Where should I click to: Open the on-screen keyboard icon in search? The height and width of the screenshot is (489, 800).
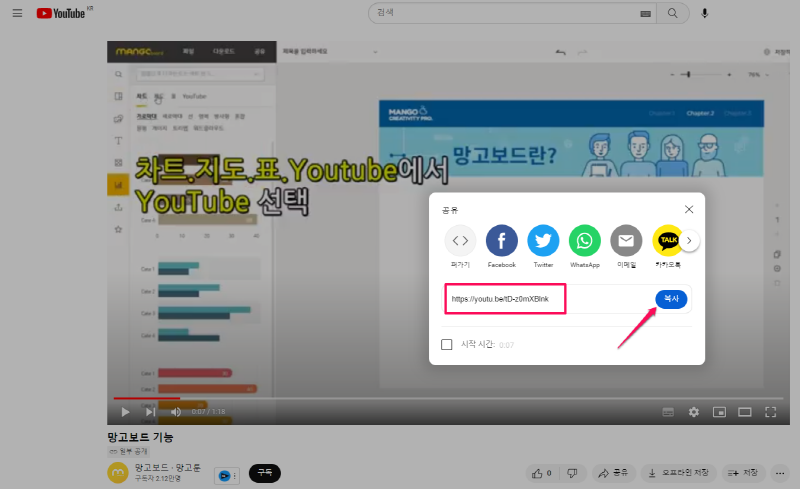(x=645, y=14)
